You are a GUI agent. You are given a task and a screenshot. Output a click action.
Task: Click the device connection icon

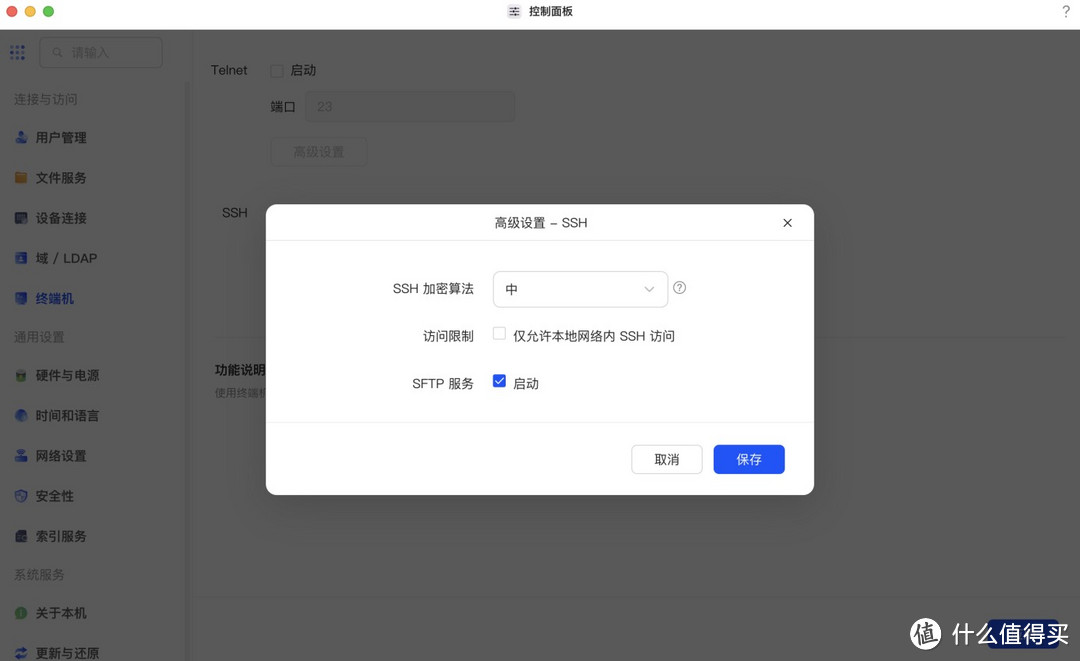21,218
